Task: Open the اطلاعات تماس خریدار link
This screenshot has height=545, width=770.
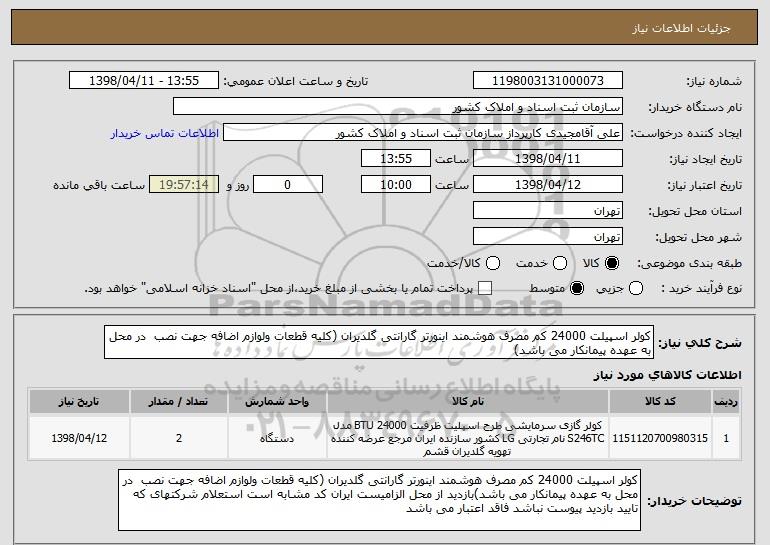Action: coord(165,134)
